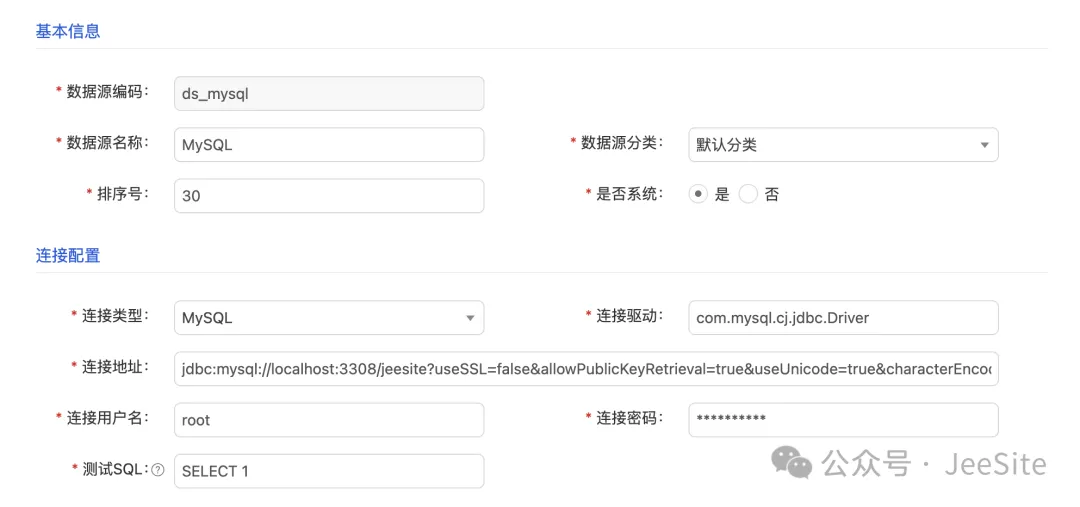Open the 连接类型 MySQL dropdown

[328, 318]
